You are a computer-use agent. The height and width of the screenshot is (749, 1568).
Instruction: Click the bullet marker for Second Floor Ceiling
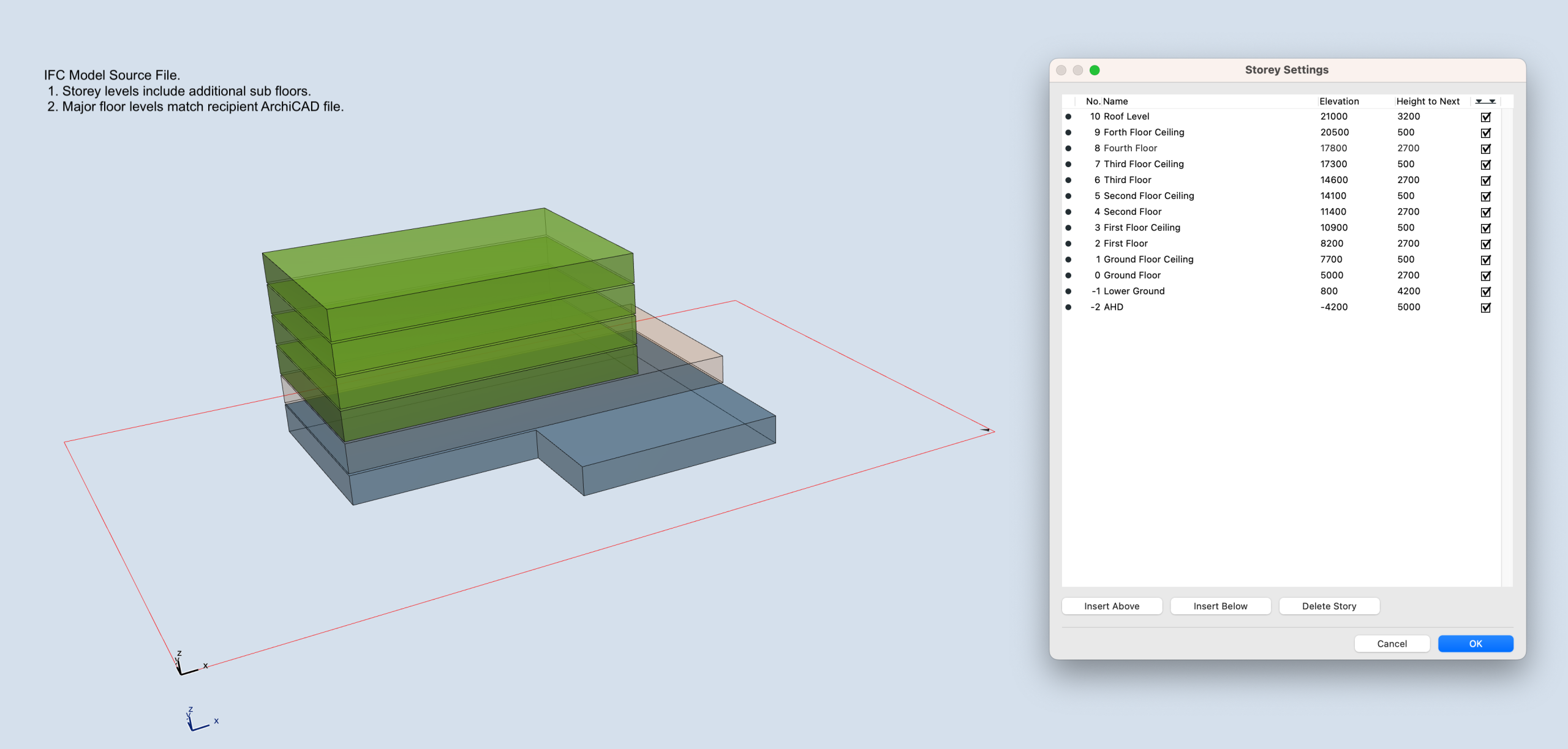click(1068, 196)
